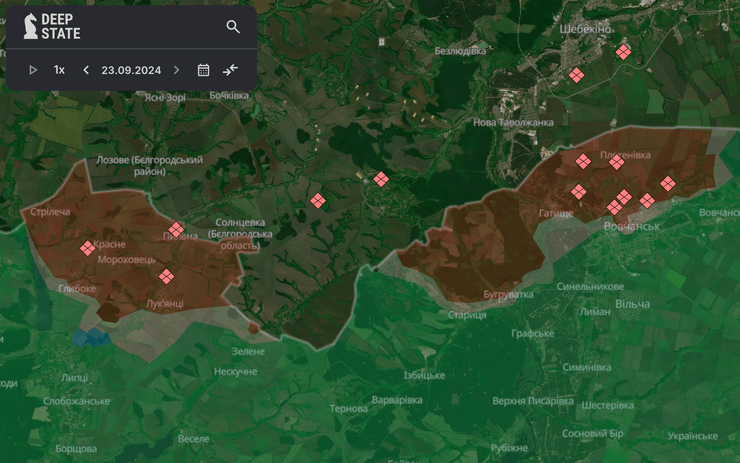This screenshot has width=740, height=463.
Task: Go to the previous date
Action: 86,70
